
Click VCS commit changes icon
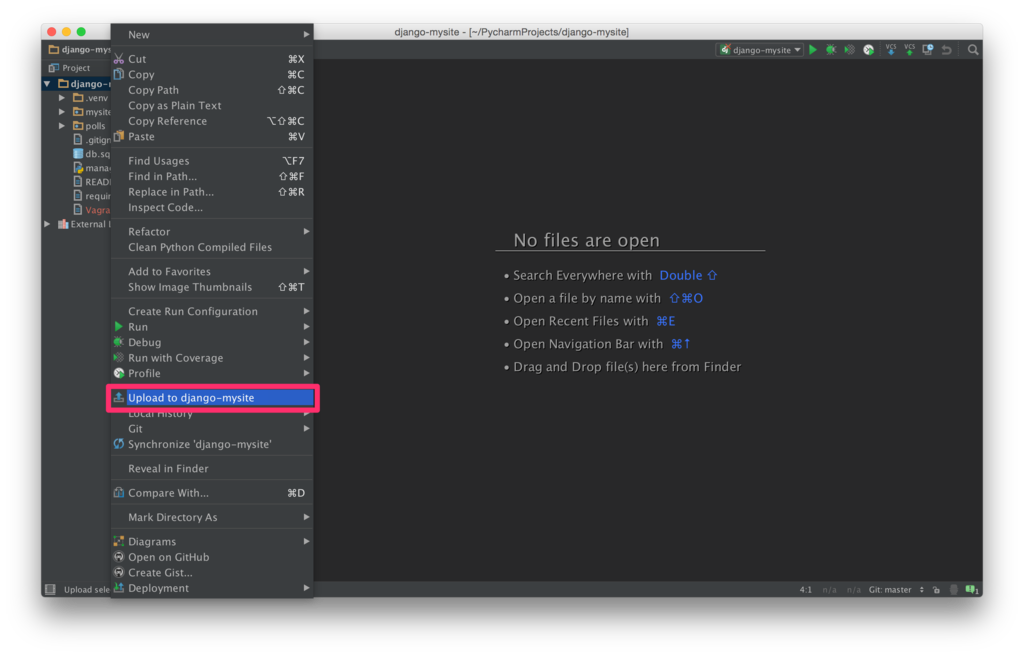pos(909,50)
